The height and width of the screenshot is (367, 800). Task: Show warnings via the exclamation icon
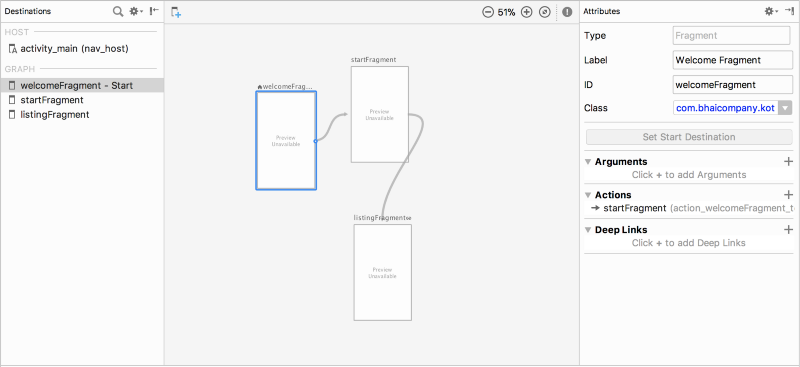567,12
